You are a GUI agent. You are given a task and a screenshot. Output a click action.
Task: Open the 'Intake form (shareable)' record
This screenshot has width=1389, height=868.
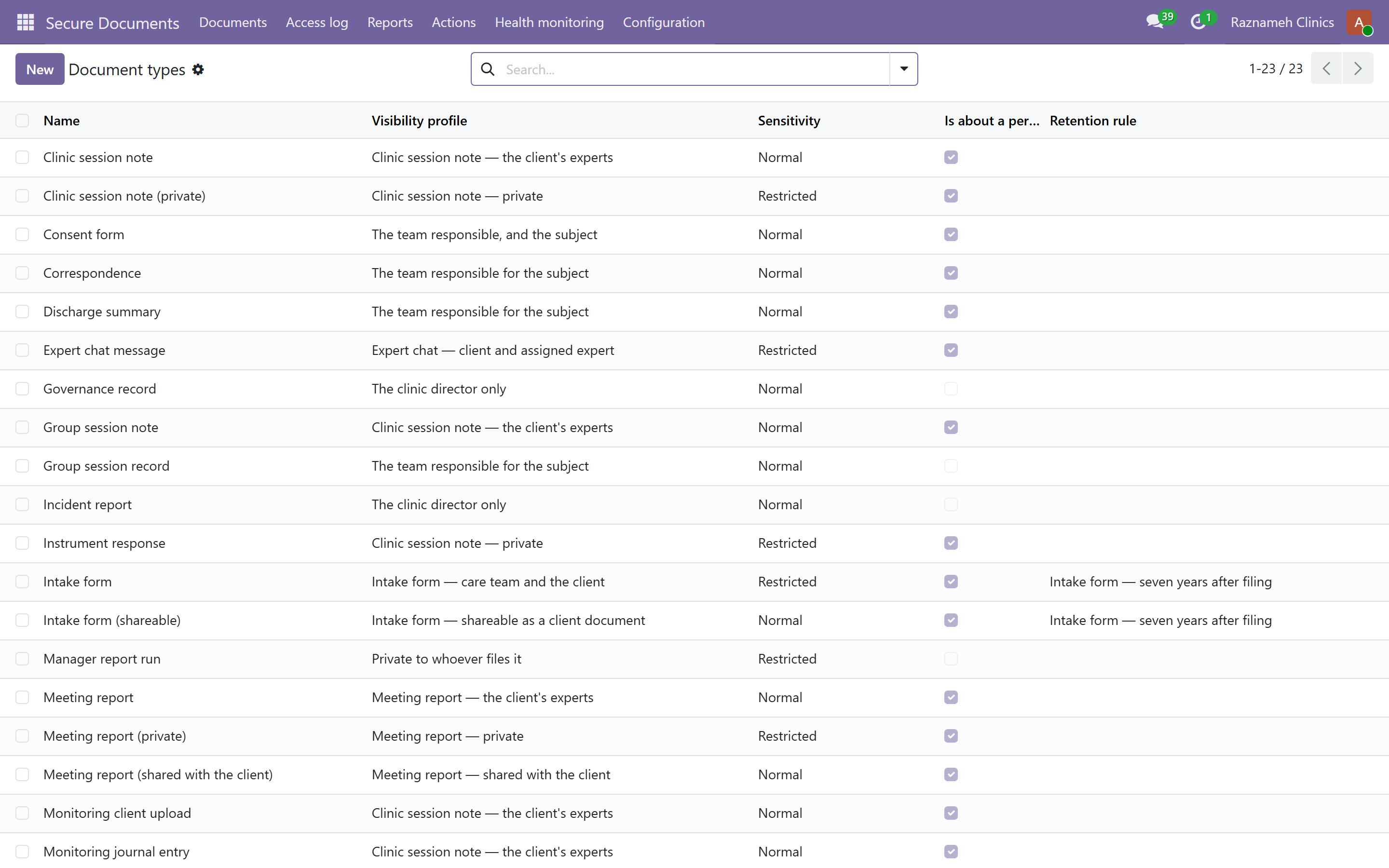click(x=112, y=620)
